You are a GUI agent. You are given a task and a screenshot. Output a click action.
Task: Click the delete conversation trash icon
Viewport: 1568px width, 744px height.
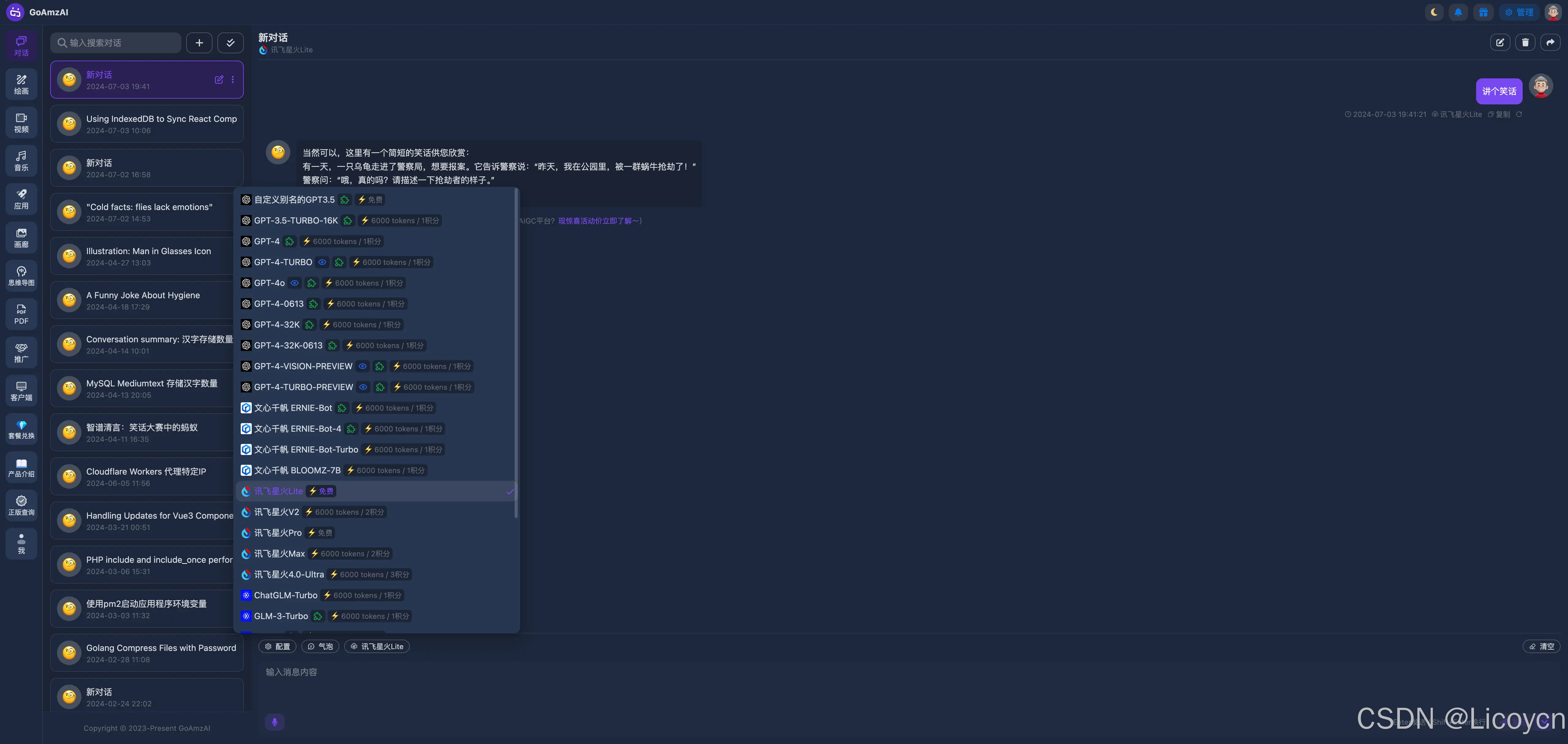click(1525, 43)
